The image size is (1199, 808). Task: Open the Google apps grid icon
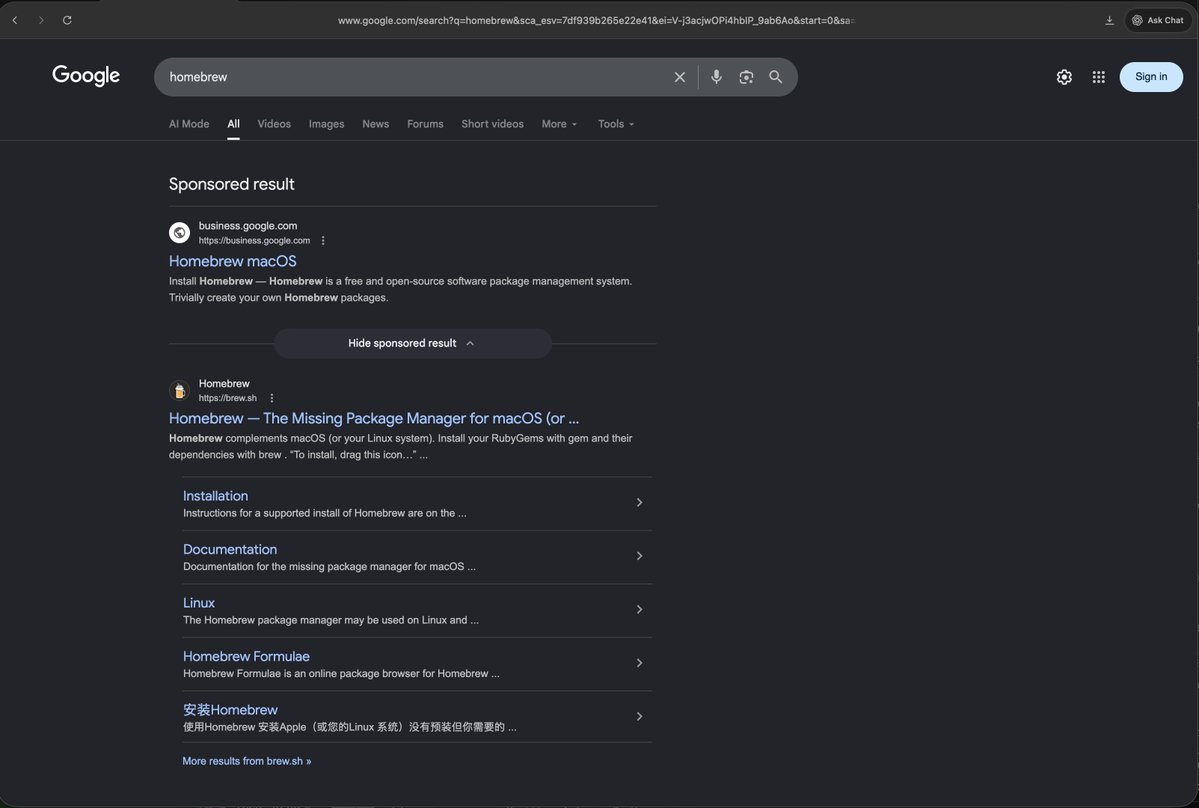1099,77
